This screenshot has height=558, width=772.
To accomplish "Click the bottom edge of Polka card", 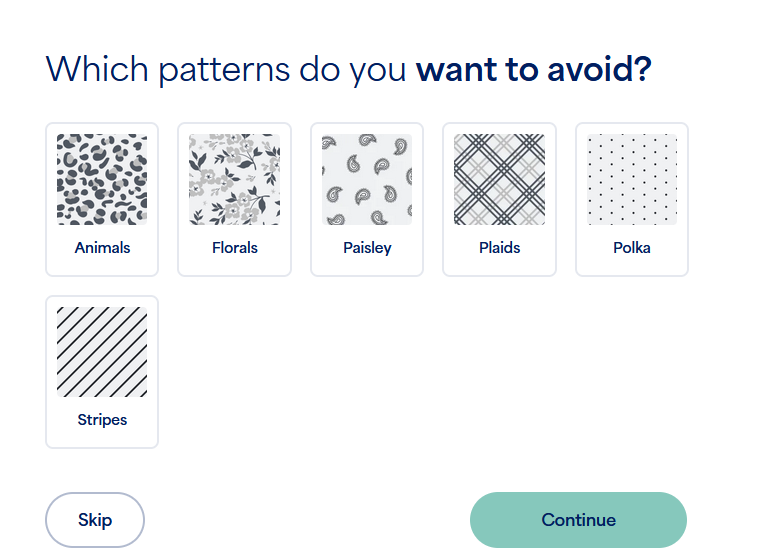I will point(632,275).
